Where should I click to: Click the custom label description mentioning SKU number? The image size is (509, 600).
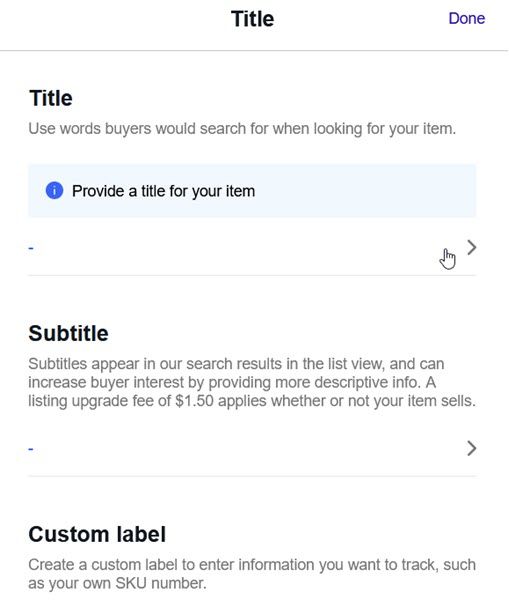pyautogui.click(x=252, y=574)
